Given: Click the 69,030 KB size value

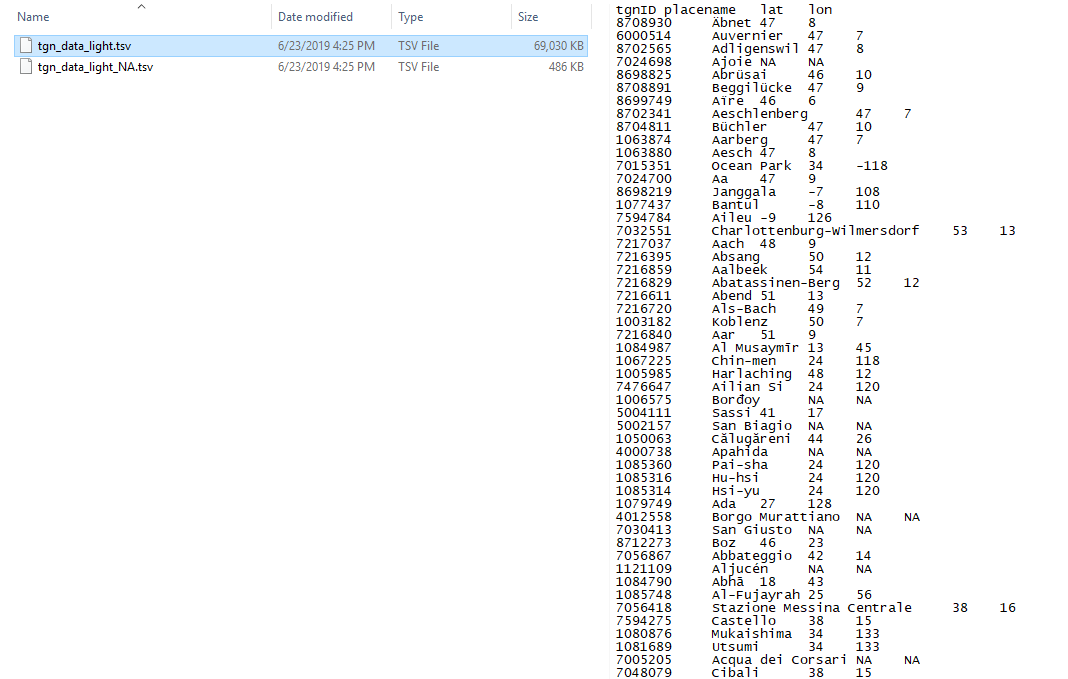Looking at the screenshot, I should (559, 46).
